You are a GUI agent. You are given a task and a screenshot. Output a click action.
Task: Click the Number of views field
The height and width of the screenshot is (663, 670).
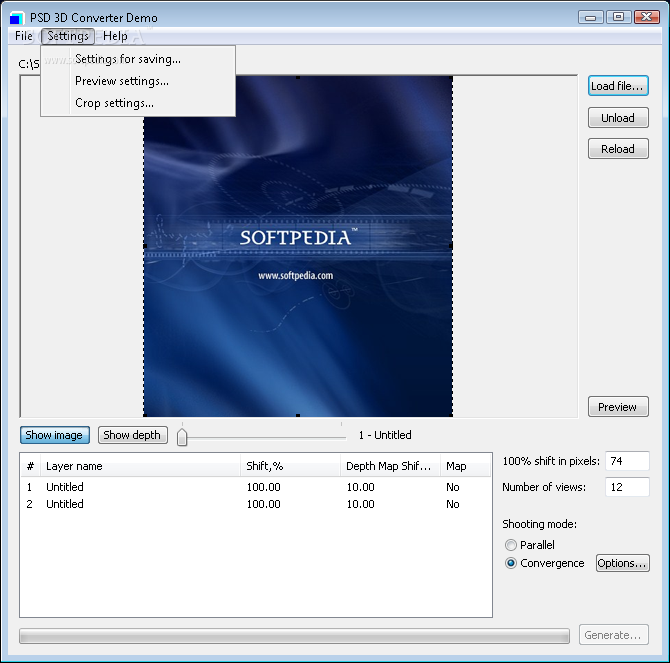(627, 487)
